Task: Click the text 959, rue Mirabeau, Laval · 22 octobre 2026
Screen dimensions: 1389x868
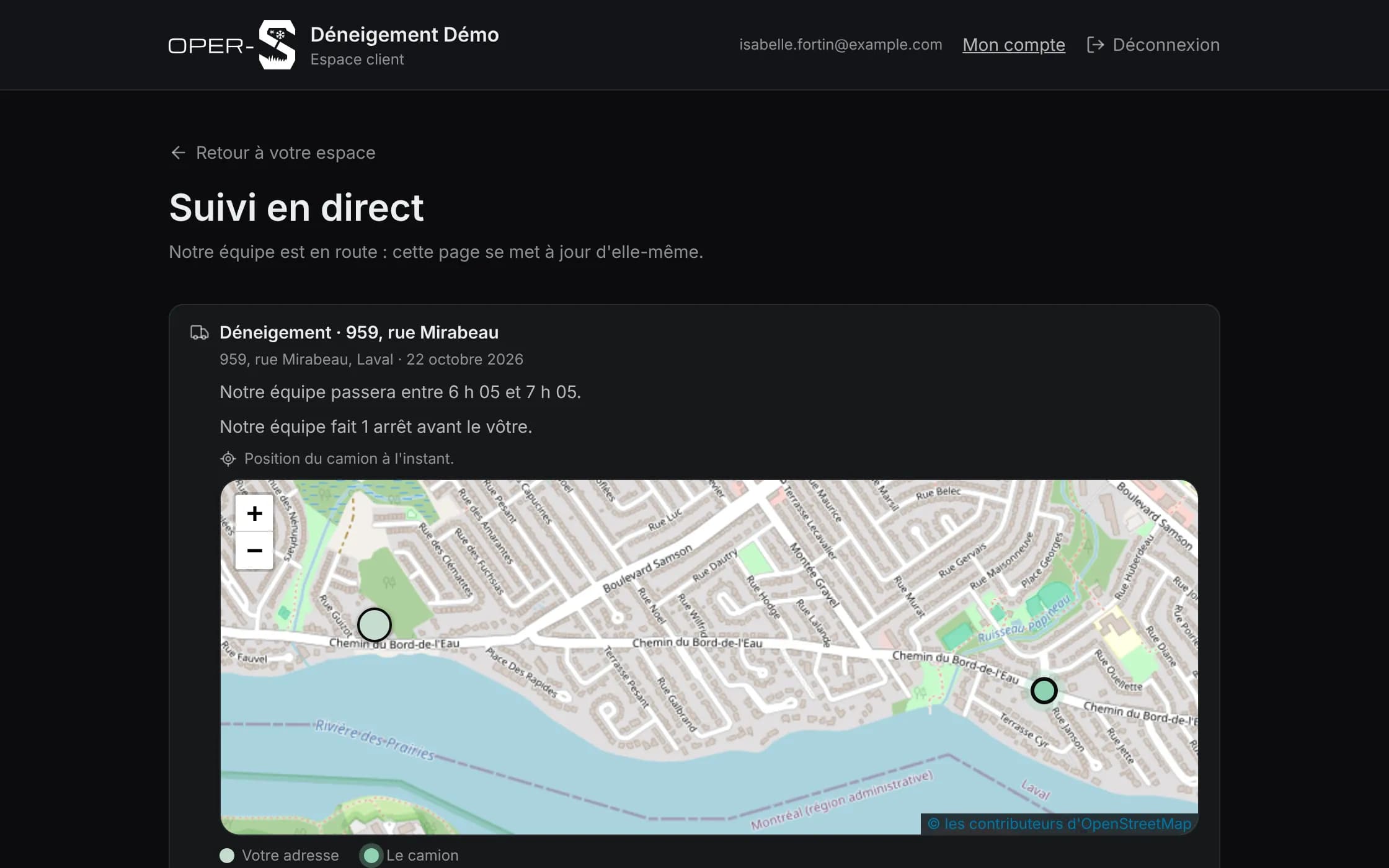Action: tap(371, 360)
